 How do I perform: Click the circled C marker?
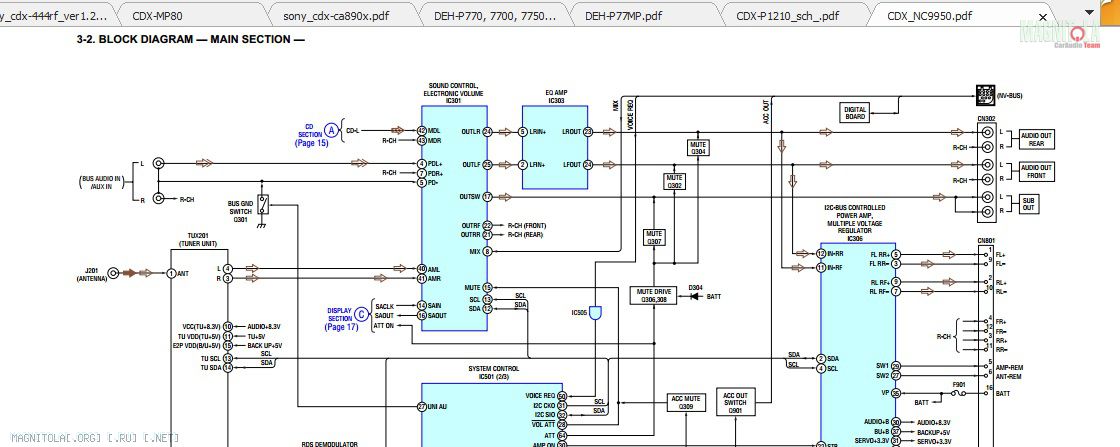click(362, 314)
